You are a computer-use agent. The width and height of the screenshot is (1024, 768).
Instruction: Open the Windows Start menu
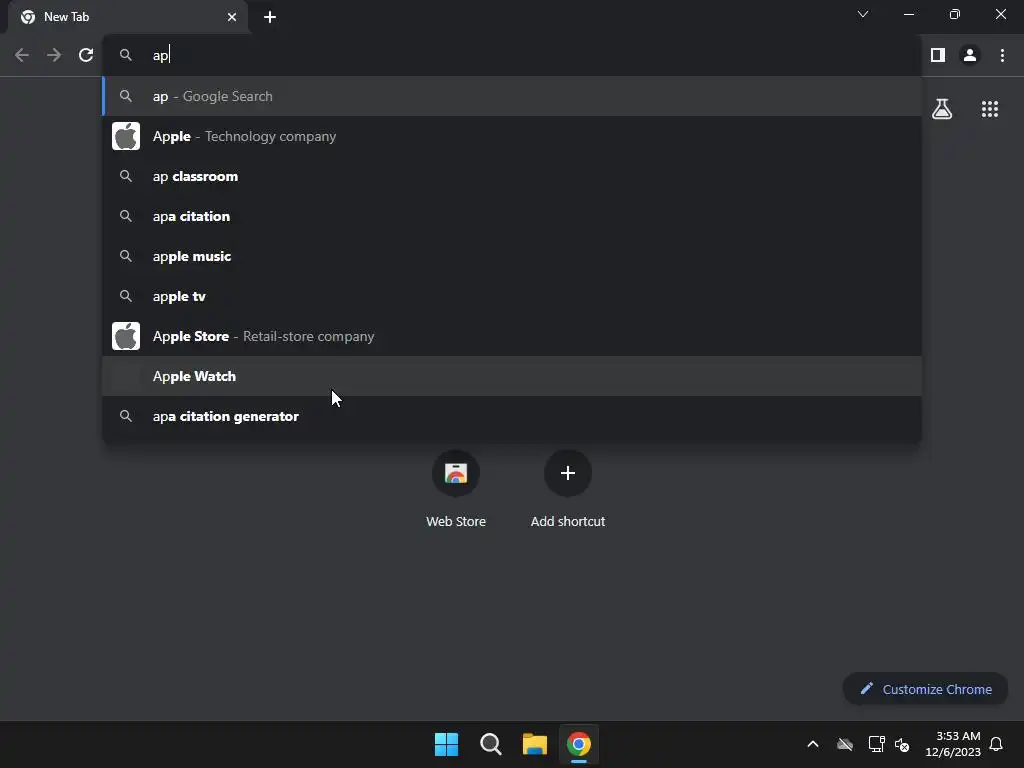point(447,744)
